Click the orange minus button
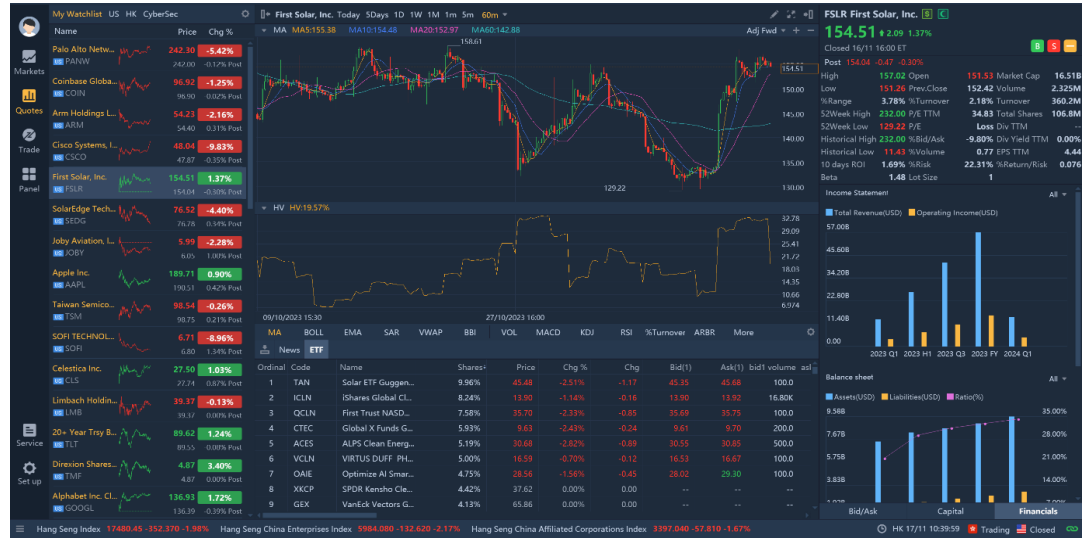 coord(1070,46)
